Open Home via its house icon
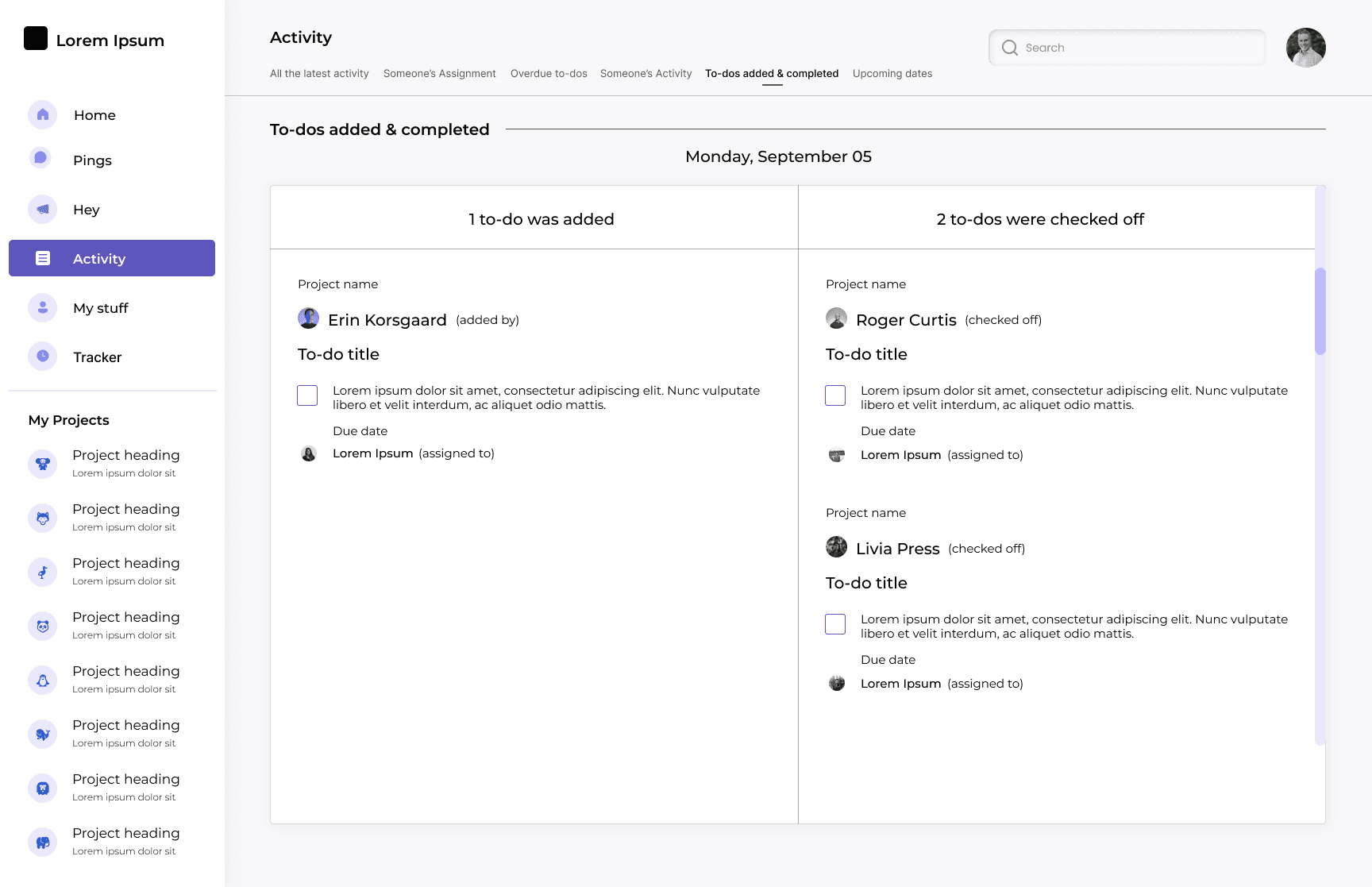 (43, 115)
